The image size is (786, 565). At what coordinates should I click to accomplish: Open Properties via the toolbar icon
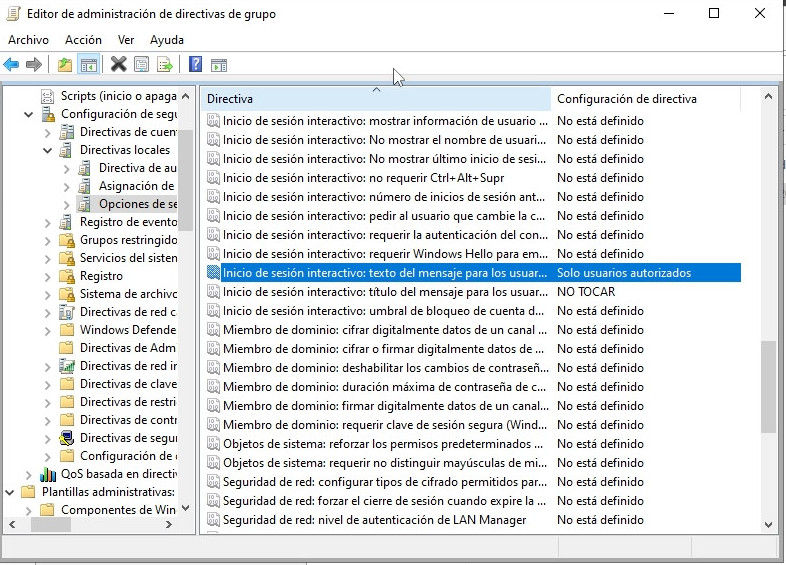tap(141, 65)
